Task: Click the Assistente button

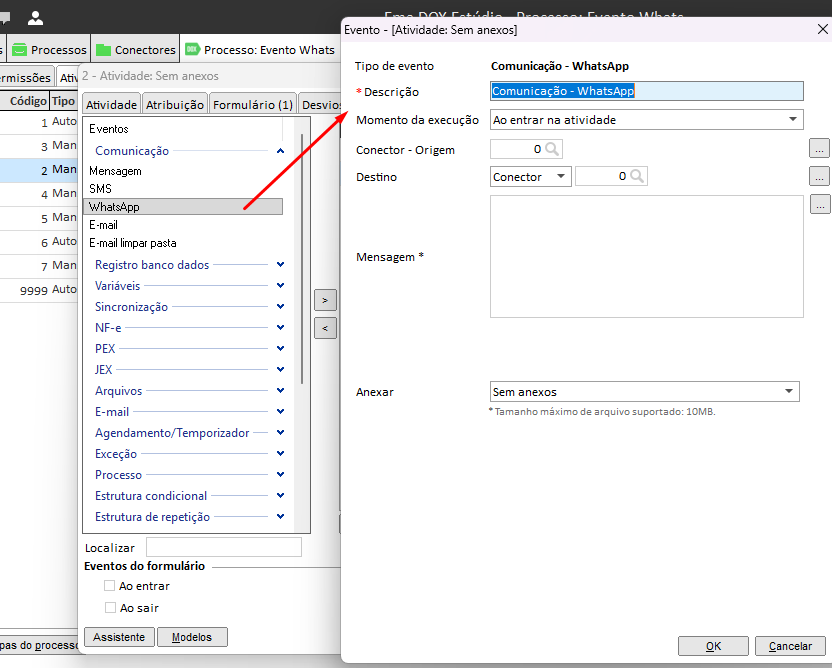Action: [x=119, y=637]
